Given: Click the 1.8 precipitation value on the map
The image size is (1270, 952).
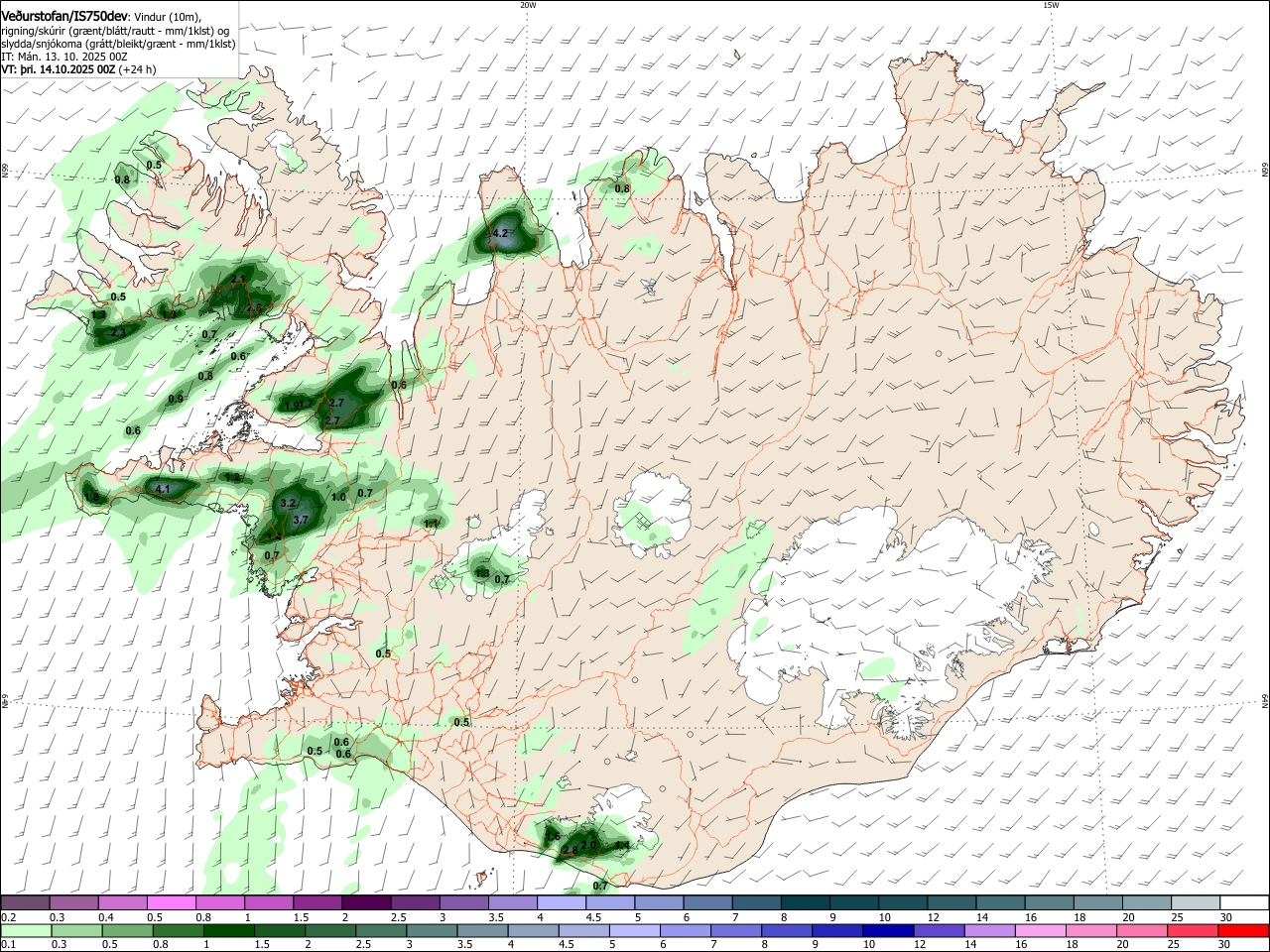Looking at the screenshot, I should coord(91,497).
